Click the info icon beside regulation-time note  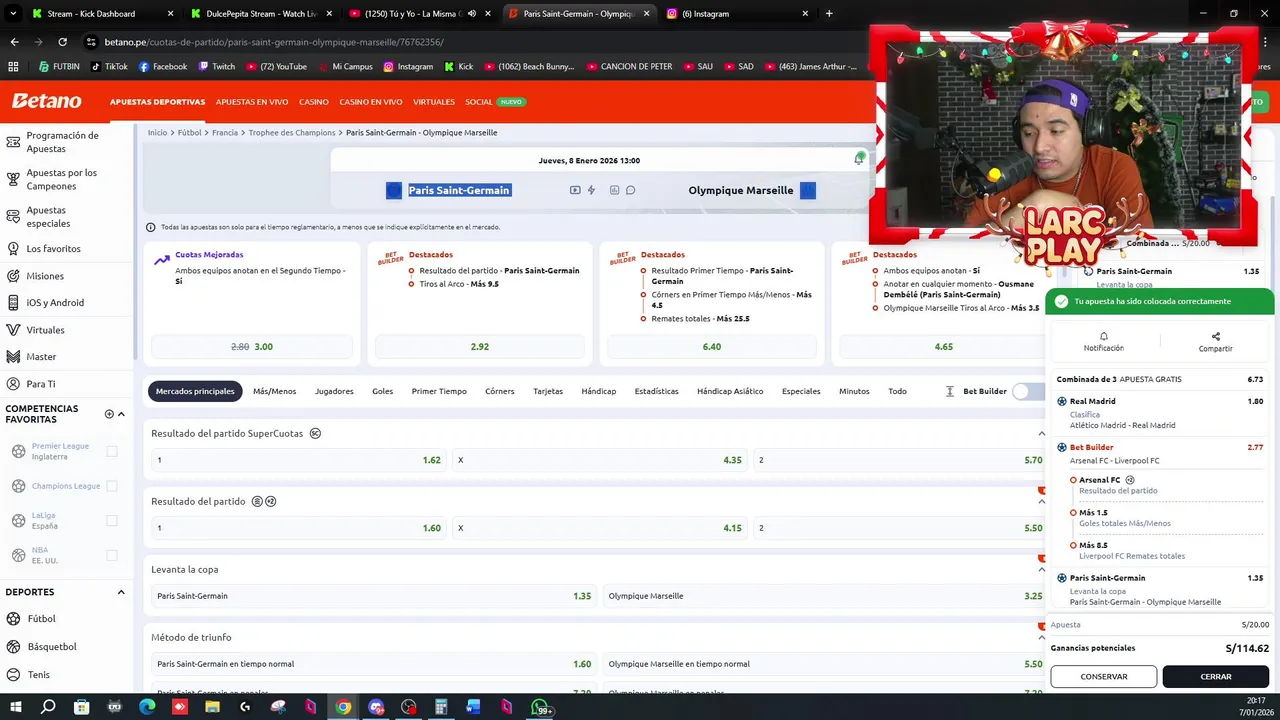151,227
